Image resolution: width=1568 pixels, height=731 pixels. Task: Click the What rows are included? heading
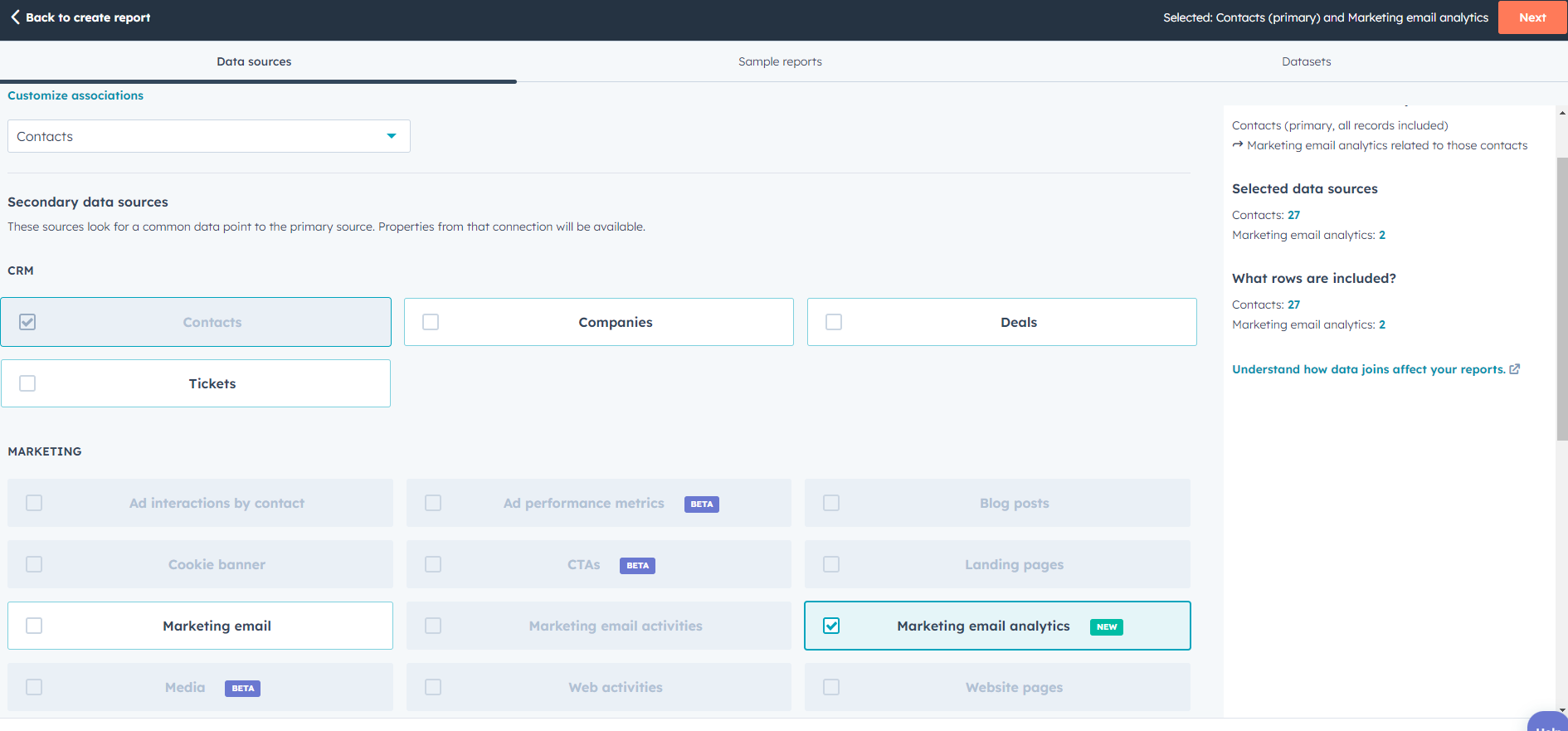(x=1313, y=278)
